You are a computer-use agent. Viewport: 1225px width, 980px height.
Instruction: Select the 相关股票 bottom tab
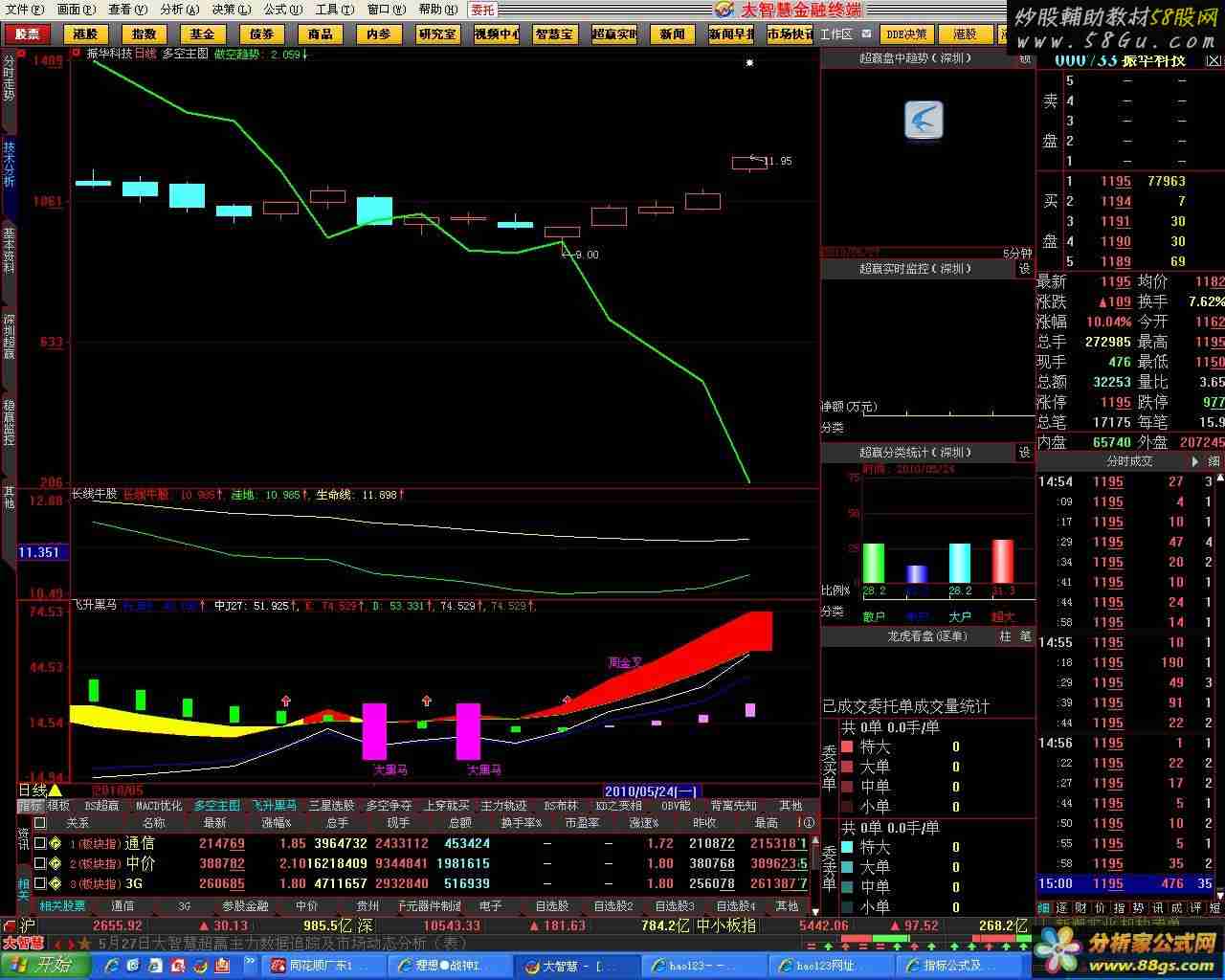point(63,905)
